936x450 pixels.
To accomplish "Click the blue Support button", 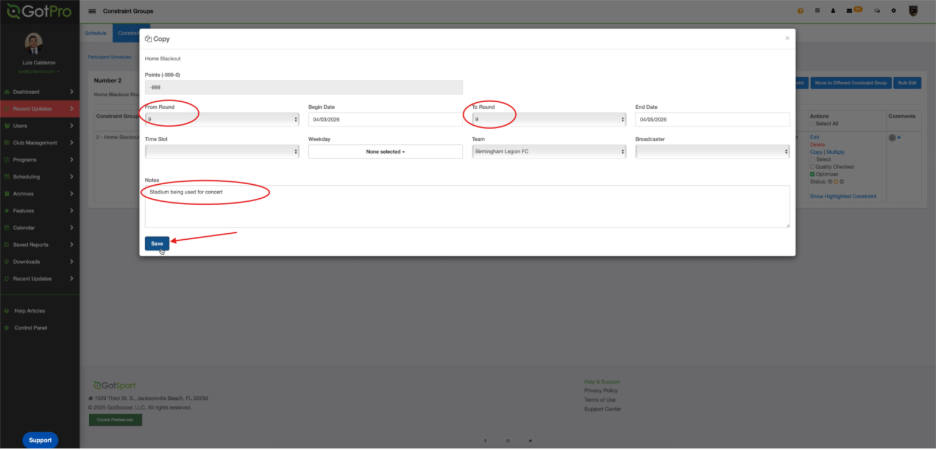I will click(40, 440).
